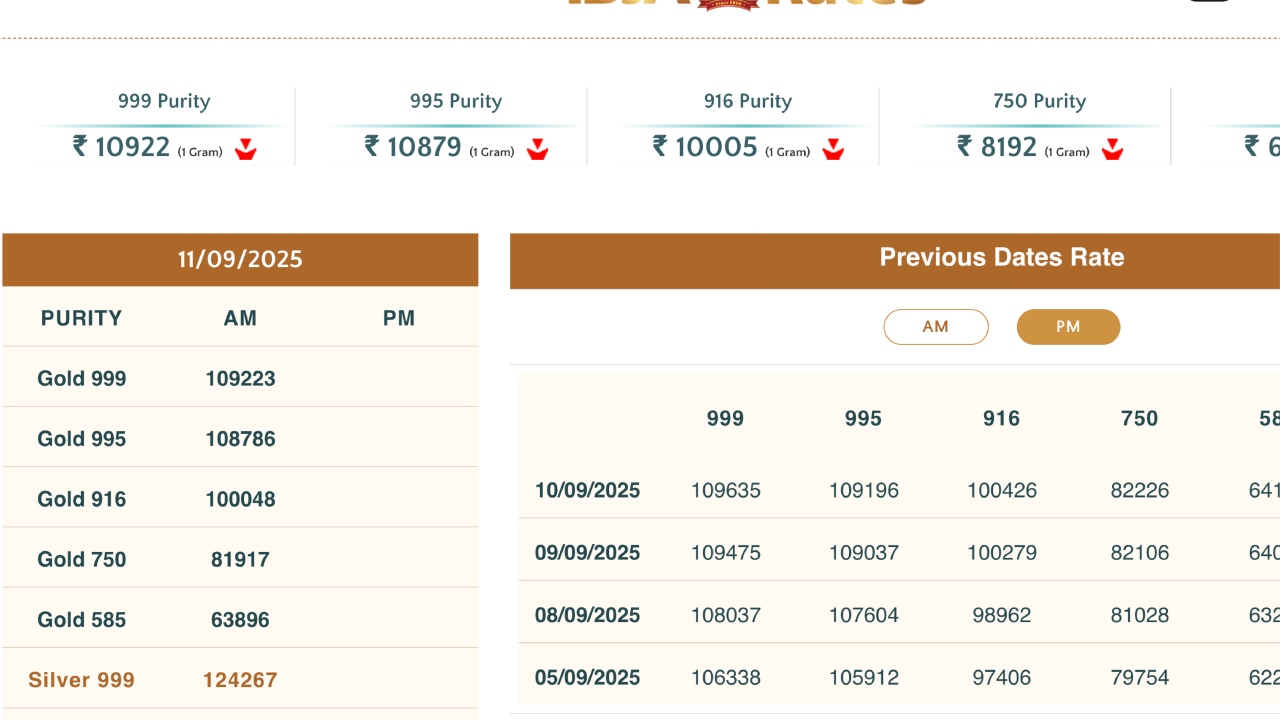The height and width of the screenshot is (720, 1280).
Task: Click the rupee symbol before 8192
Action: (x=965, y=147)
